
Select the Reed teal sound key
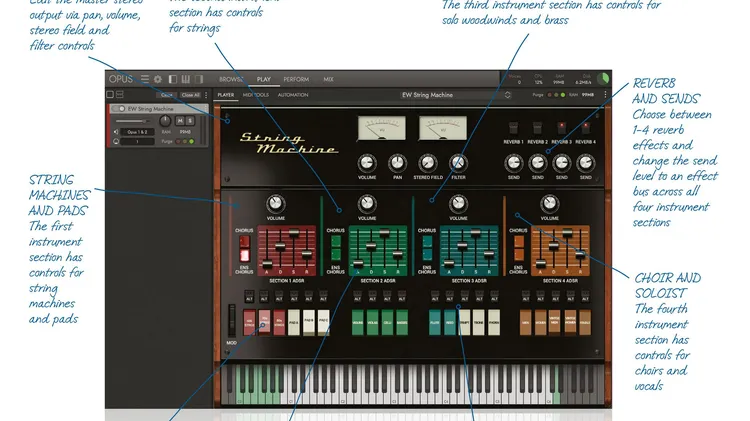pos(450,322)
